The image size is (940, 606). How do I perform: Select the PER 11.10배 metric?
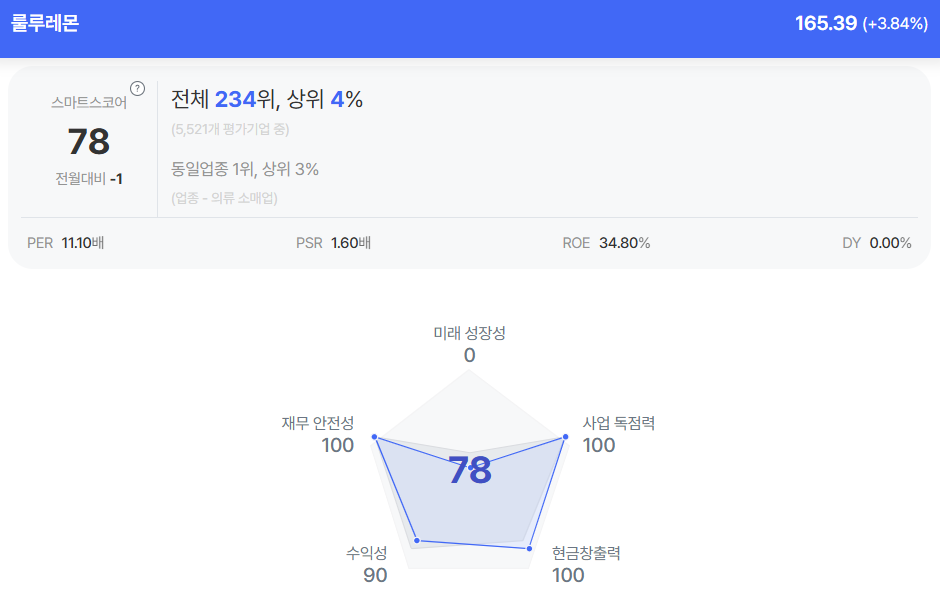(x=65, y=243)
